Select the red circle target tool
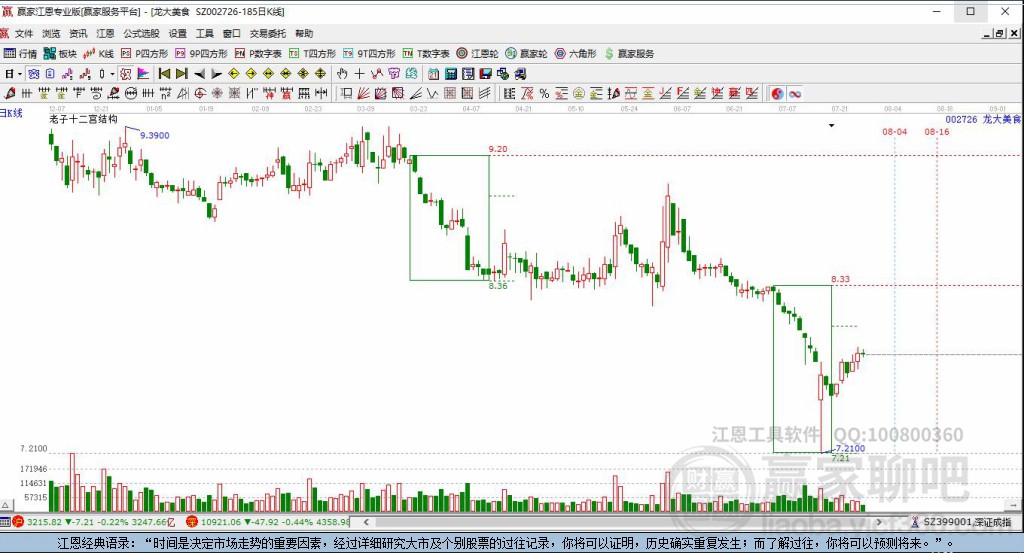Viewport: 1024px width, 553px height. (200, 93)
